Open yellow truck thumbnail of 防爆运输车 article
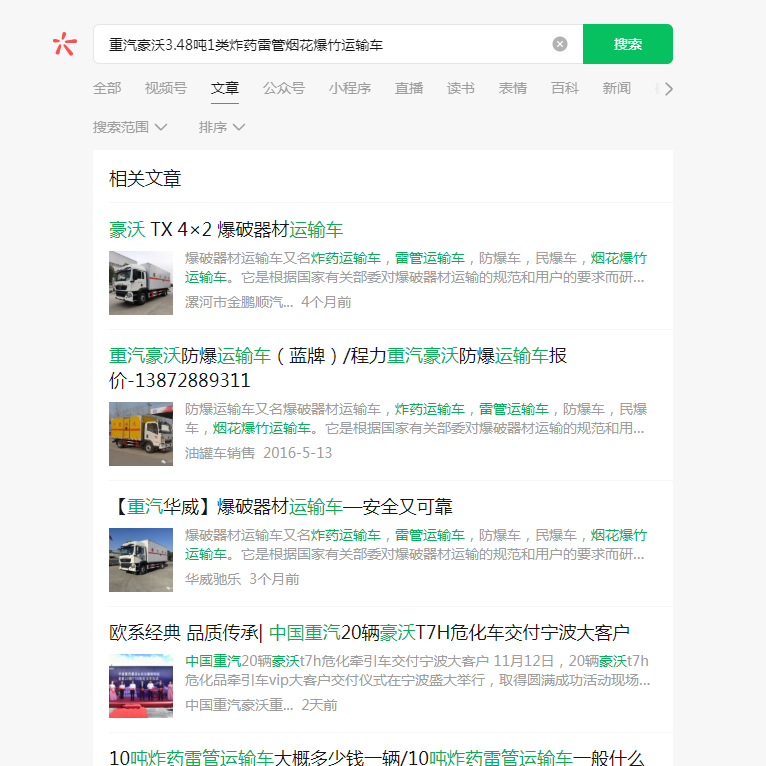Viewport: 766px width, 766px height. pos(141,434)
